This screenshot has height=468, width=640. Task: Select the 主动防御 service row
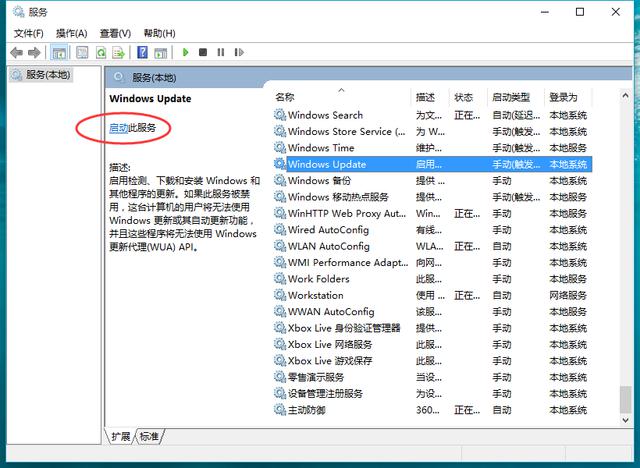[x=432, y=410]
